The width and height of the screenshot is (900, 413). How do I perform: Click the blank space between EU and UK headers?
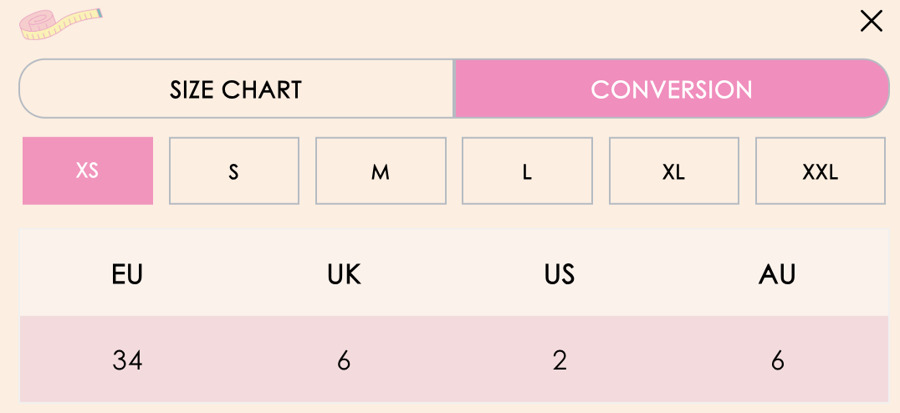pos(235,274)
